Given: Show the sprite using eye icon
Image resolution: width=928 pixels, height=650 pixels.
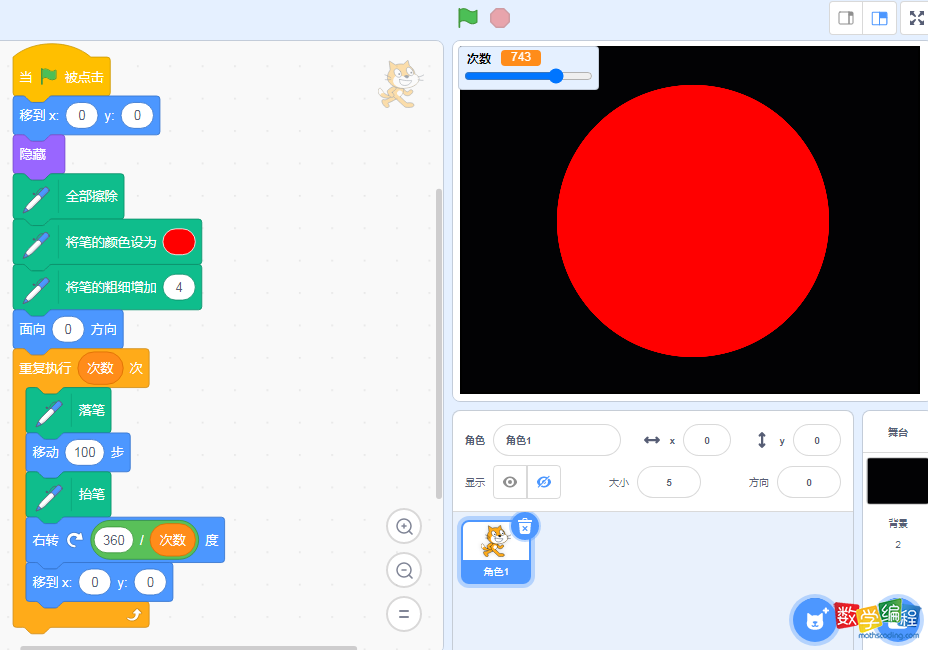Looking at the screenshot, I should click(510, 482).
